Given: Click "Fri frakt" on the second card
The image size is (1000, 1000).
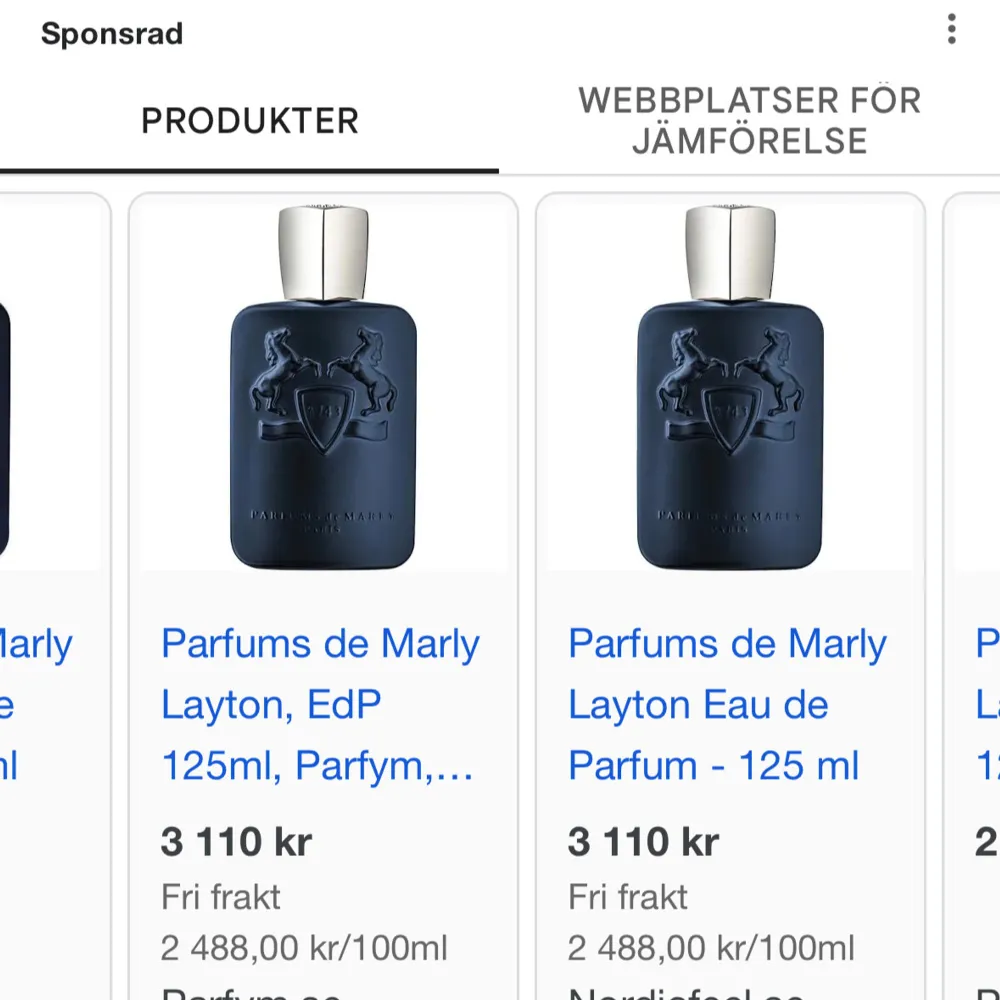Looking at the screenshot, I should click(x=219, y=897).
